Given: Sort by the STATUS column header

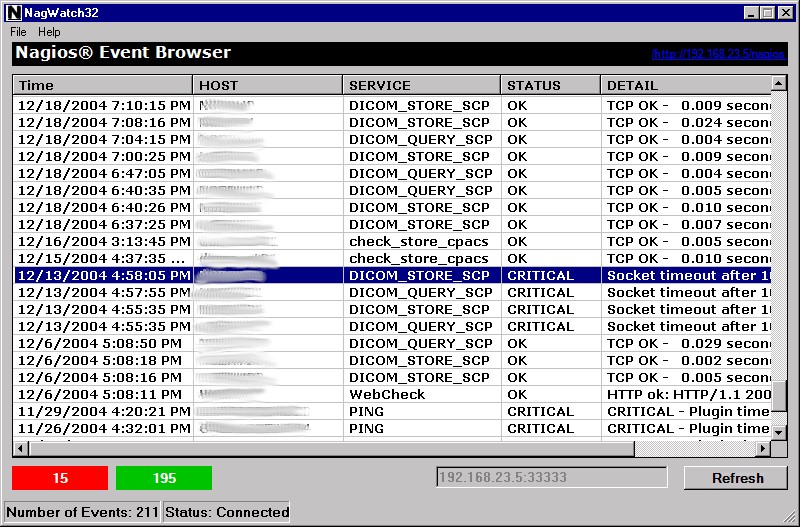Looking at the screenshot, I should click(x=551, y=85).
